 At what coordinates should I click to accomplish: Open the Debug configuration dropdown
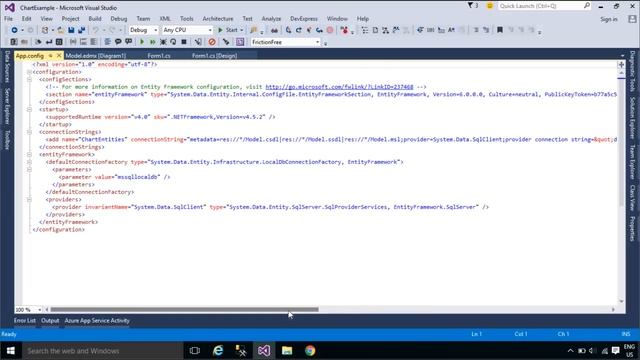(143, 30)
